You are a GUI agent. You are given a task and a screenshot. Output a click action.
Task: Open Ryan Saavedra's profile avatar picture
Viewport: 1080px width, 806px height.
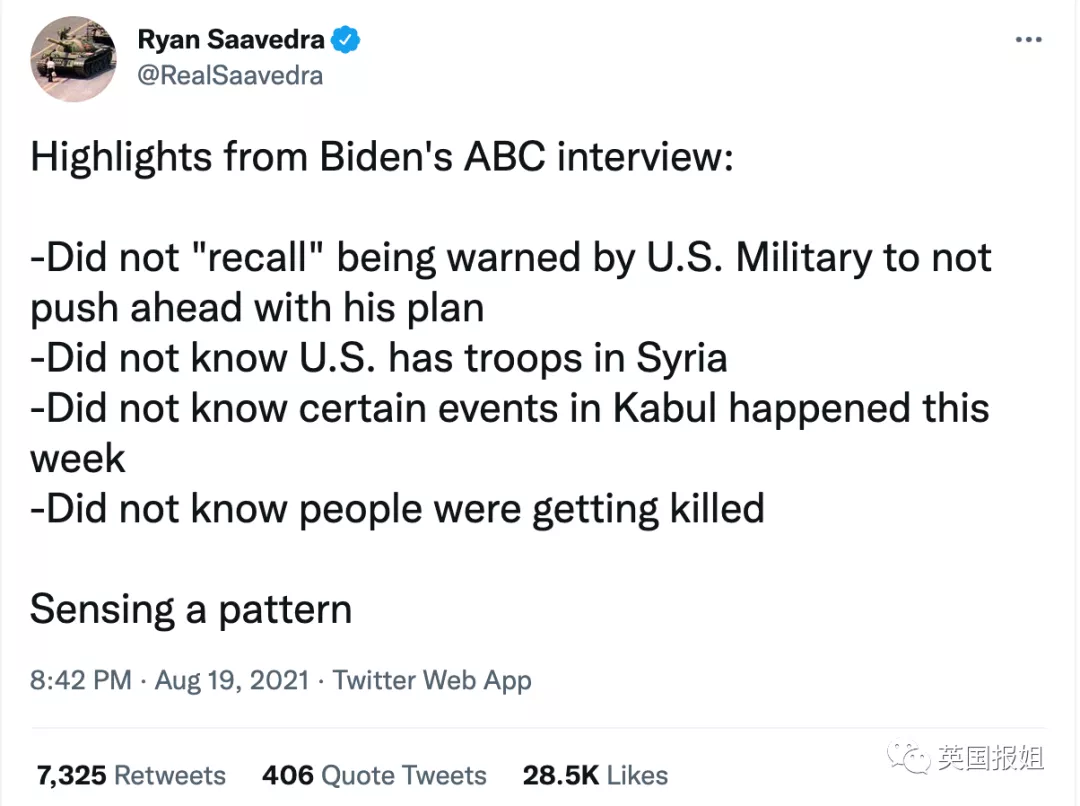[74, 59]
